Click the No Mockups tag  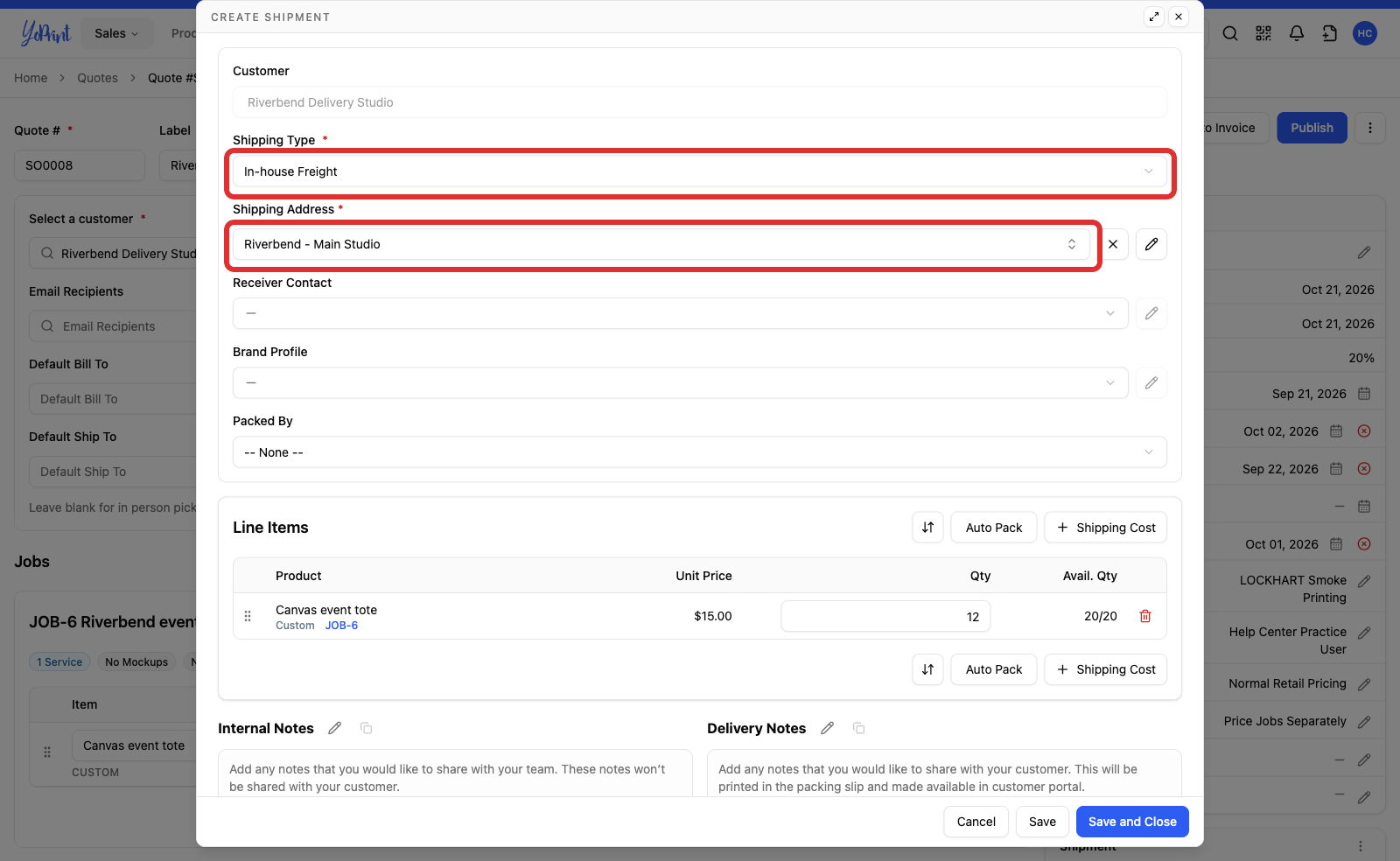pos(136,662)
